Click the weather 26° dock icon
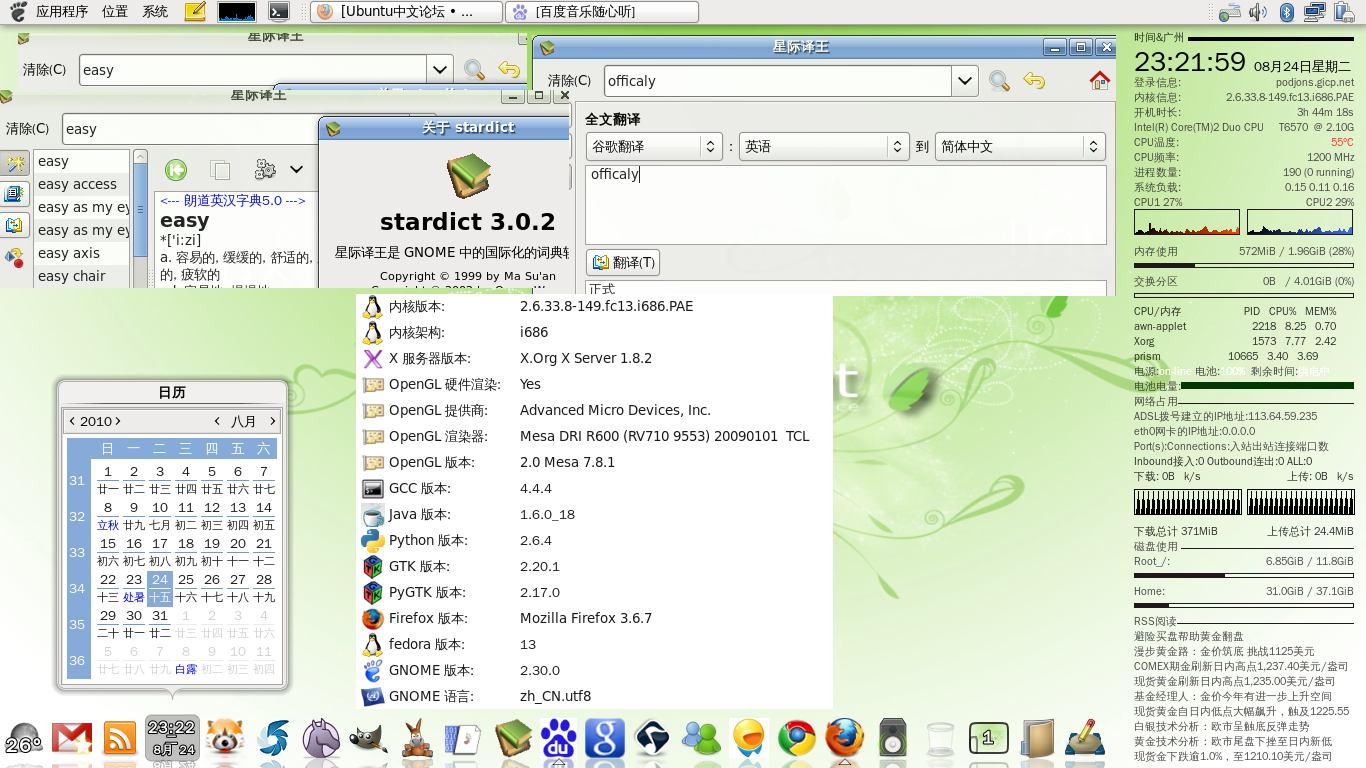 coord(23,740)
